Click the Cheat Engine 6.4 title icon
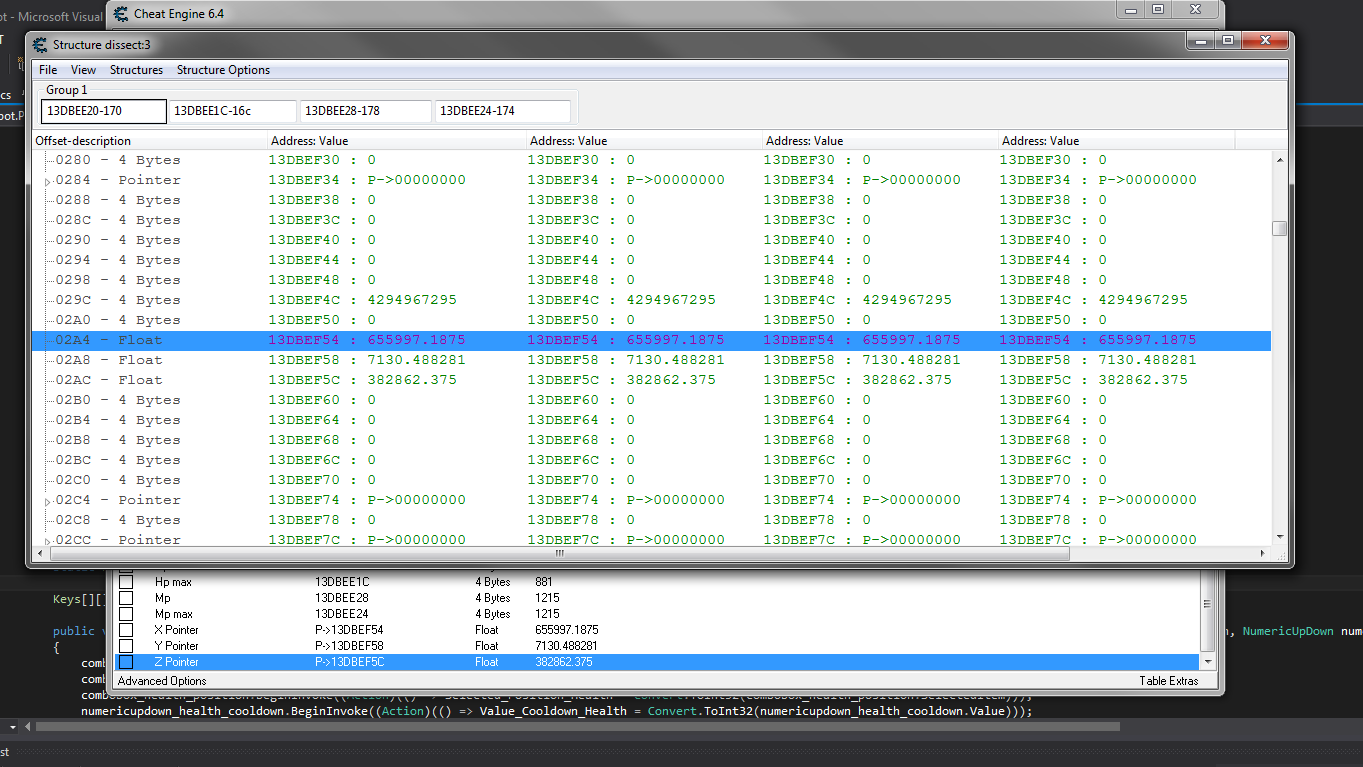1363x767 pixels. pos(121,14)
